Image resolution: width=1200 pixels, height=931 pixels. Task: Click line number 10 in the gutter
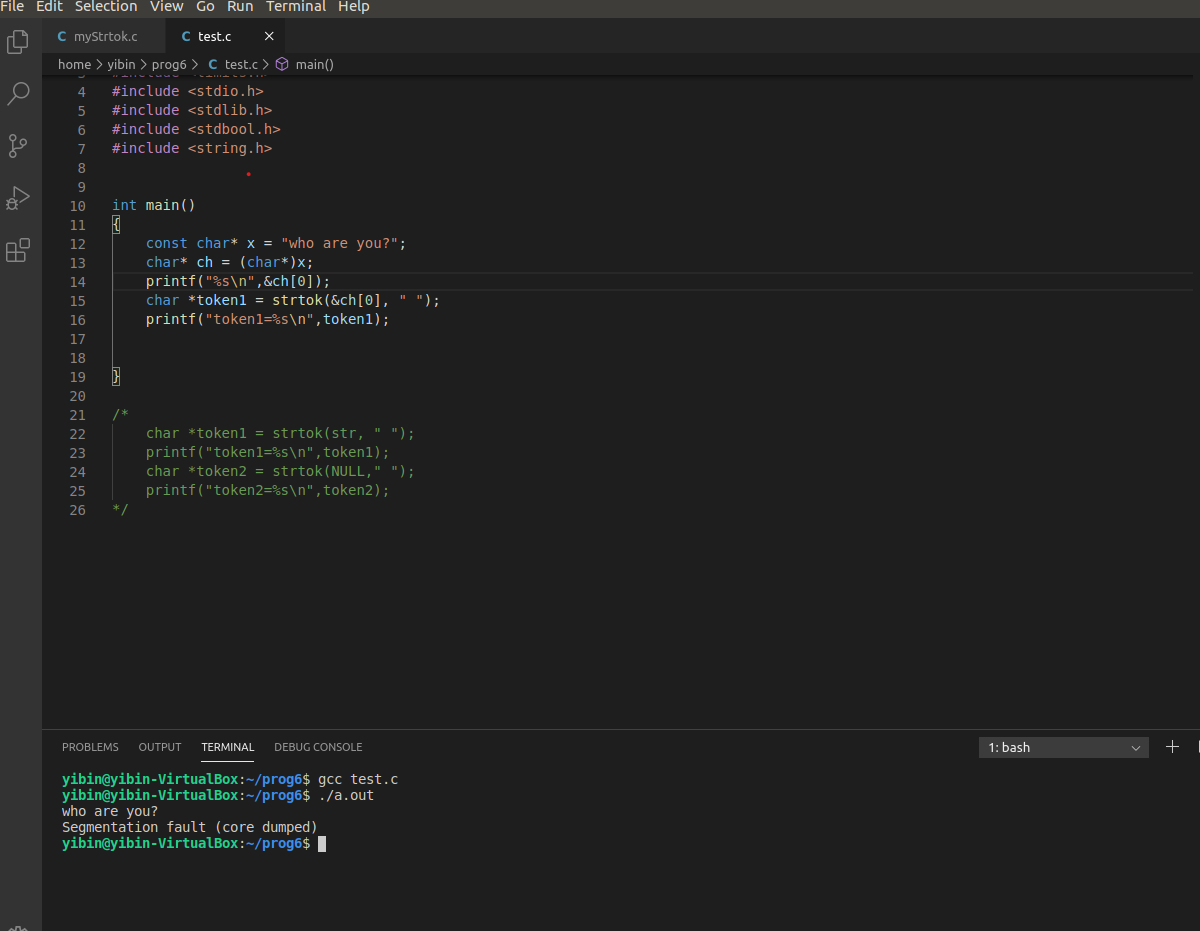pos(78,206)
